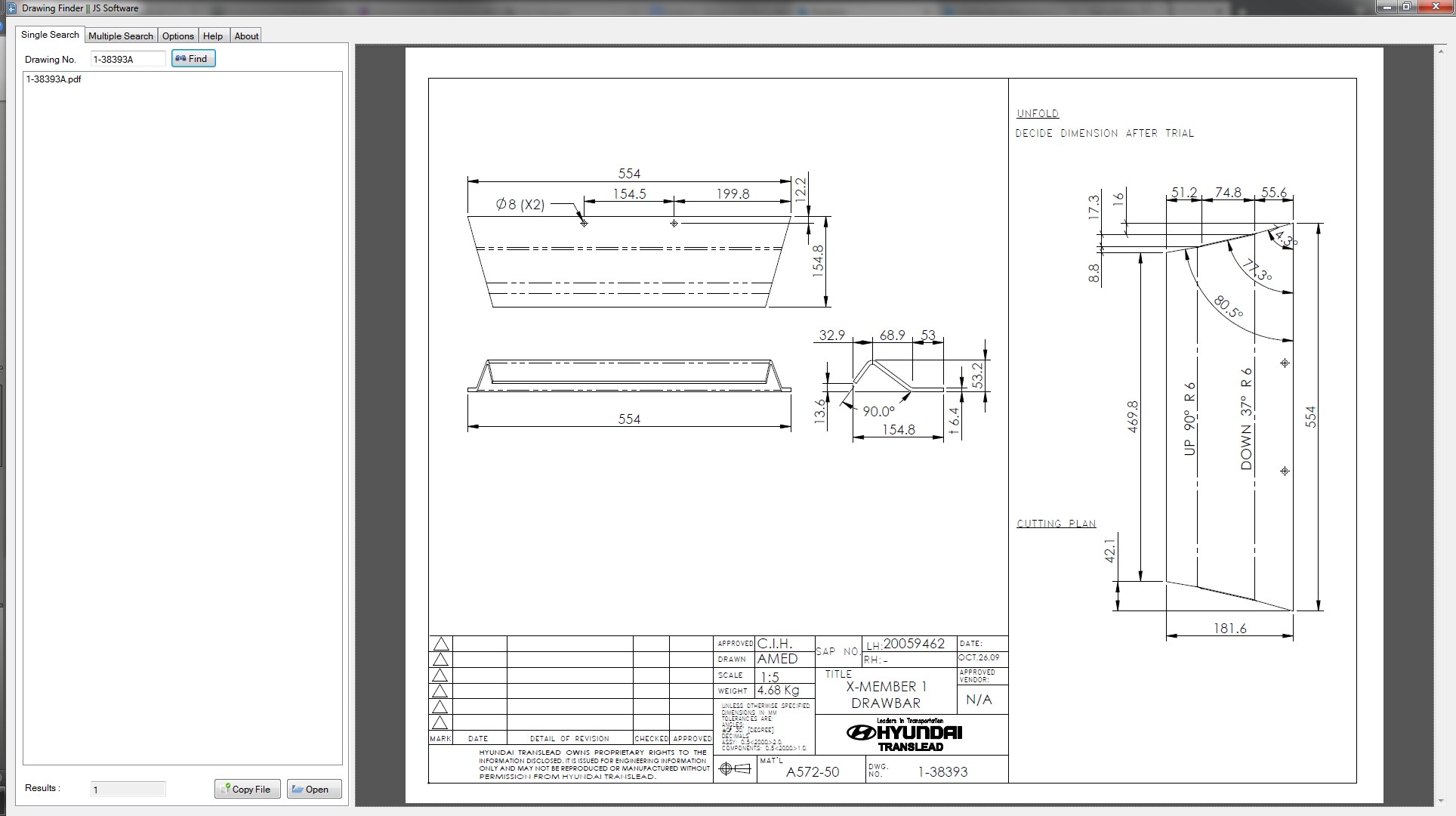Click the Find button with binoculars icon
This screenshot has height=816, width=1456.
click(193, 58)
